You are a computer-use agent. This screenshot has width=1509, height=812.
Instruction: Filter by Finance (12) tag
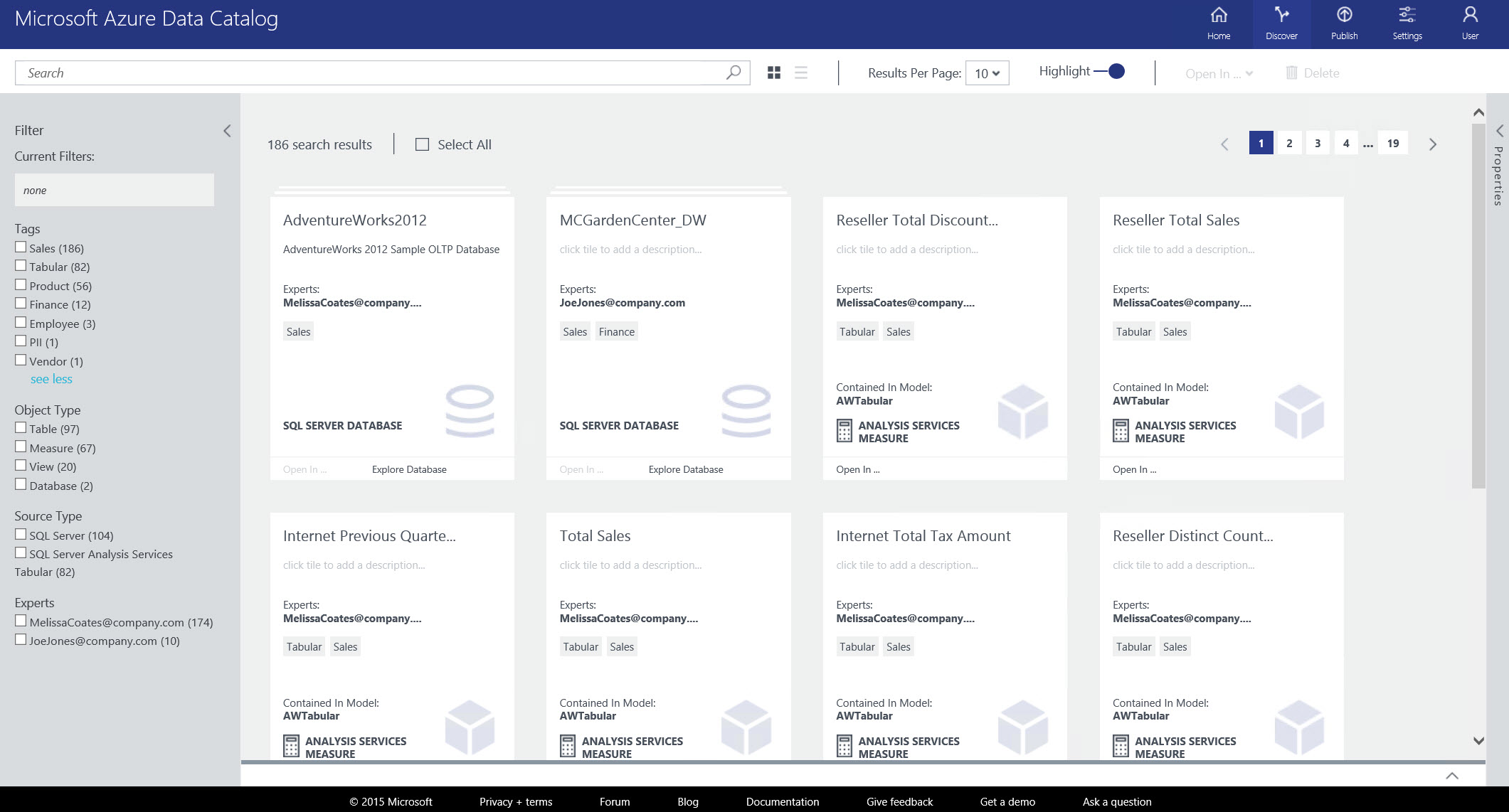point(21,304)
